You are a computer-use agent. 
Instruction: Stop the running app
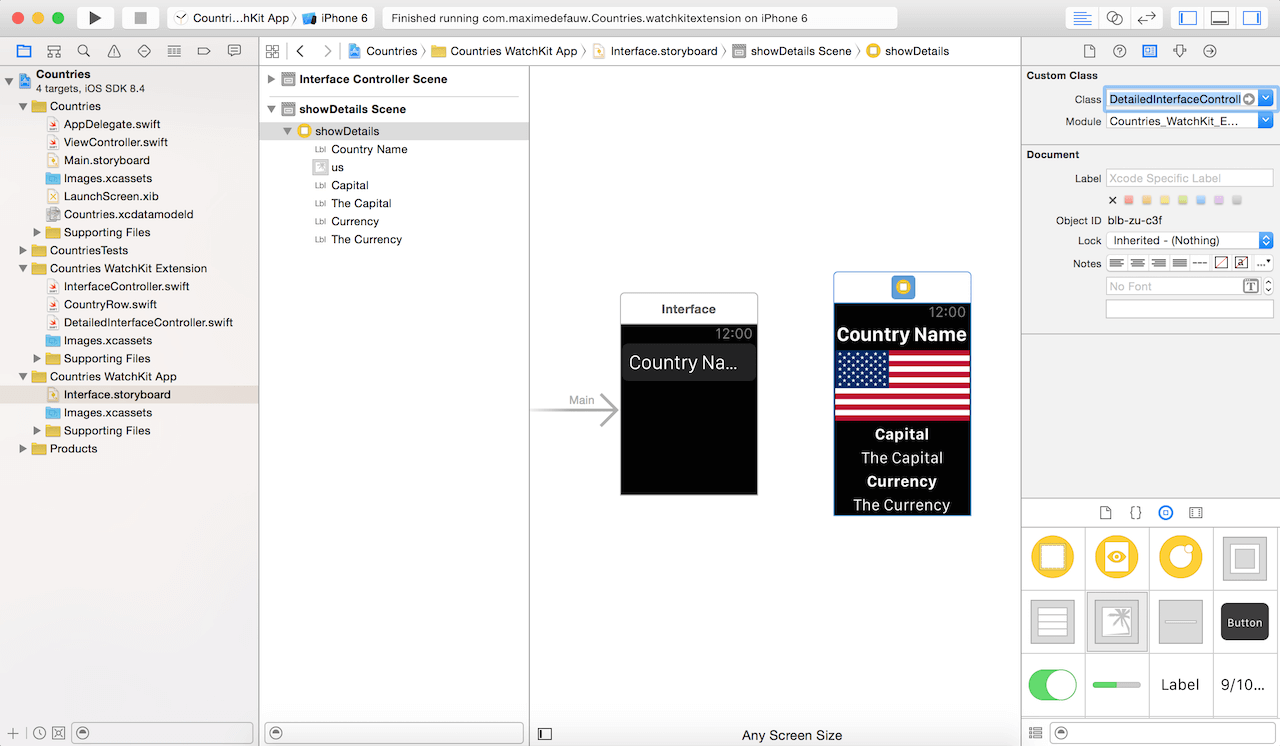140,17
